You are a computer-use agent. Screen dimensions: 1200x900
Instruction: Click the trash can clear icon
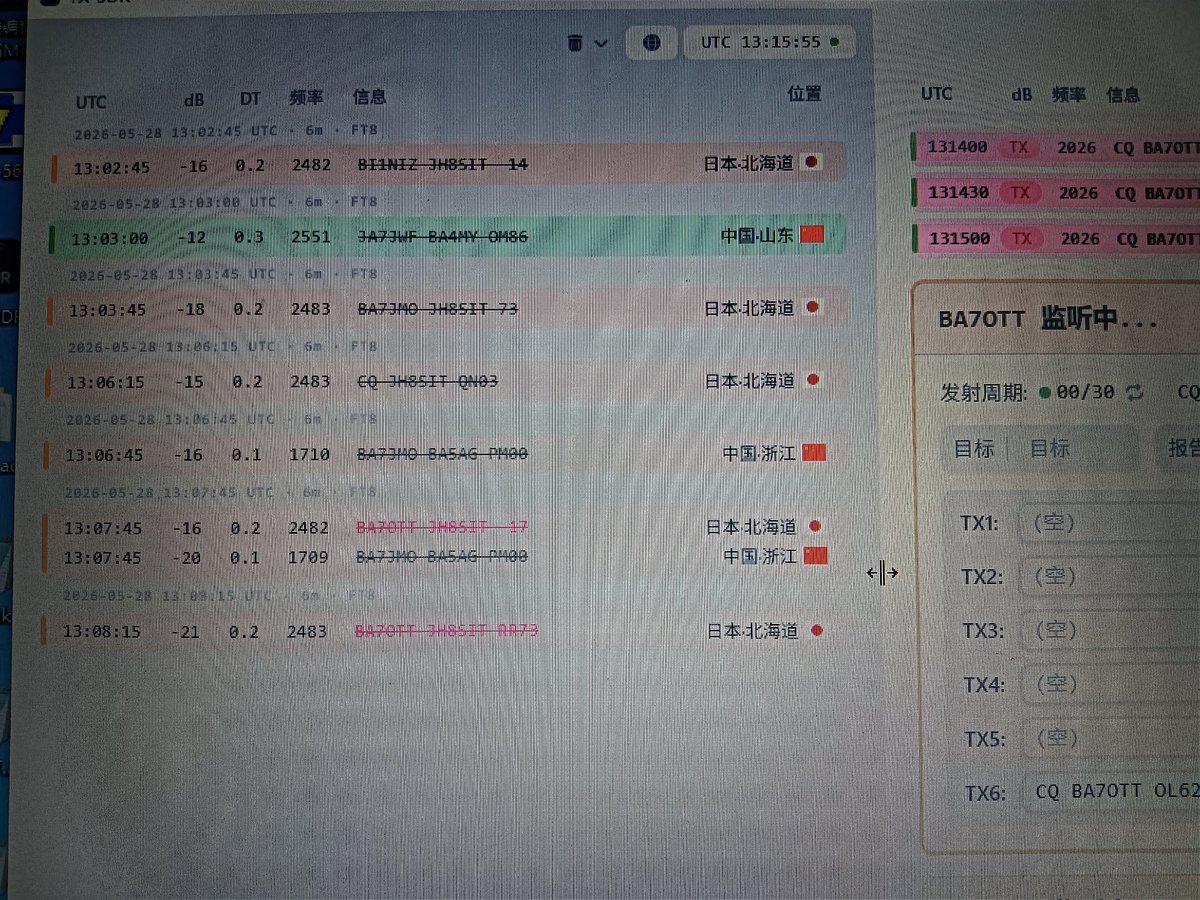point(575,43)
